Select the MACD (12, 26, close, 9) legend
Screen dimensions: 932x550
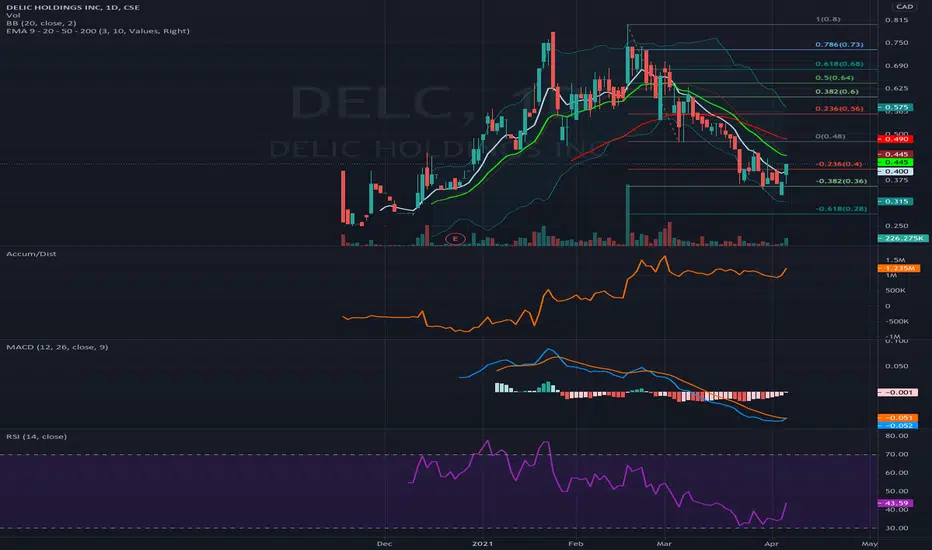point(57,347)
